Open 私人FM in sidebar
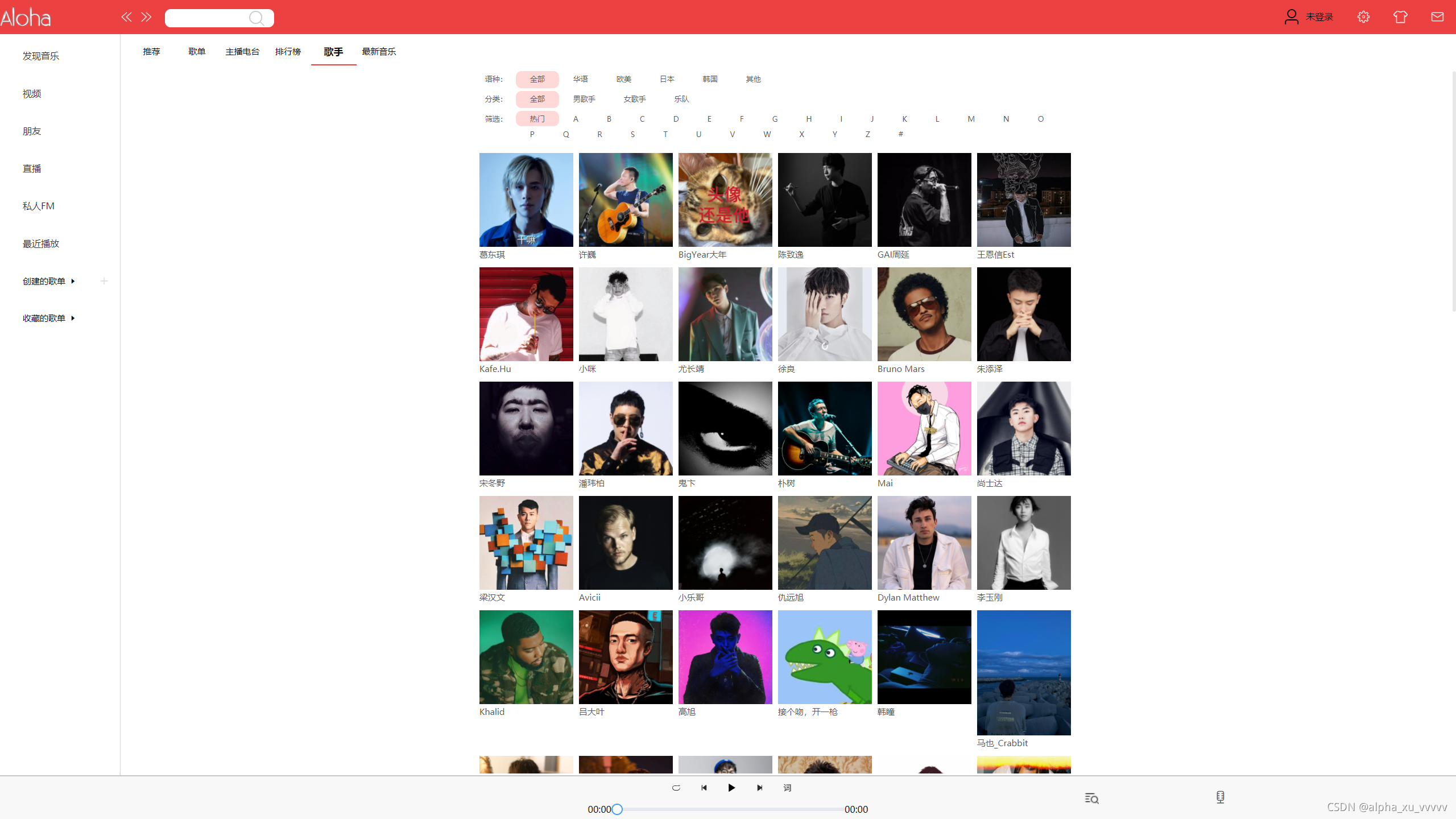The height and width of the screenshot is (819, 1456). (39, 206)
